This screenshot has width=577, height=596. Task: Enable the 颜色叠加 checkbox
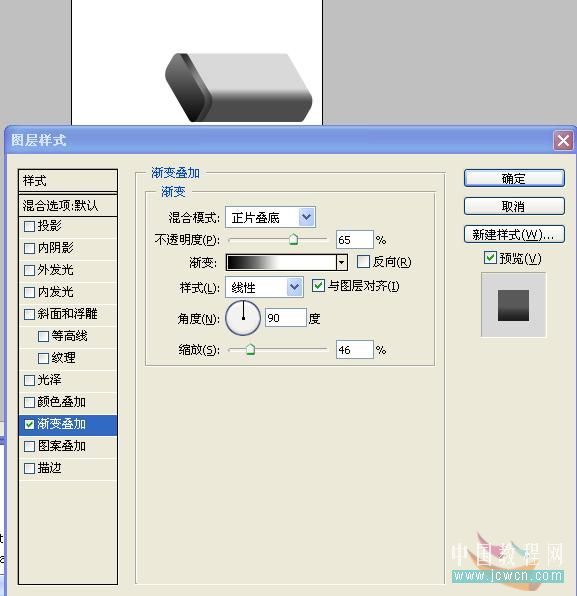point(29,403)
